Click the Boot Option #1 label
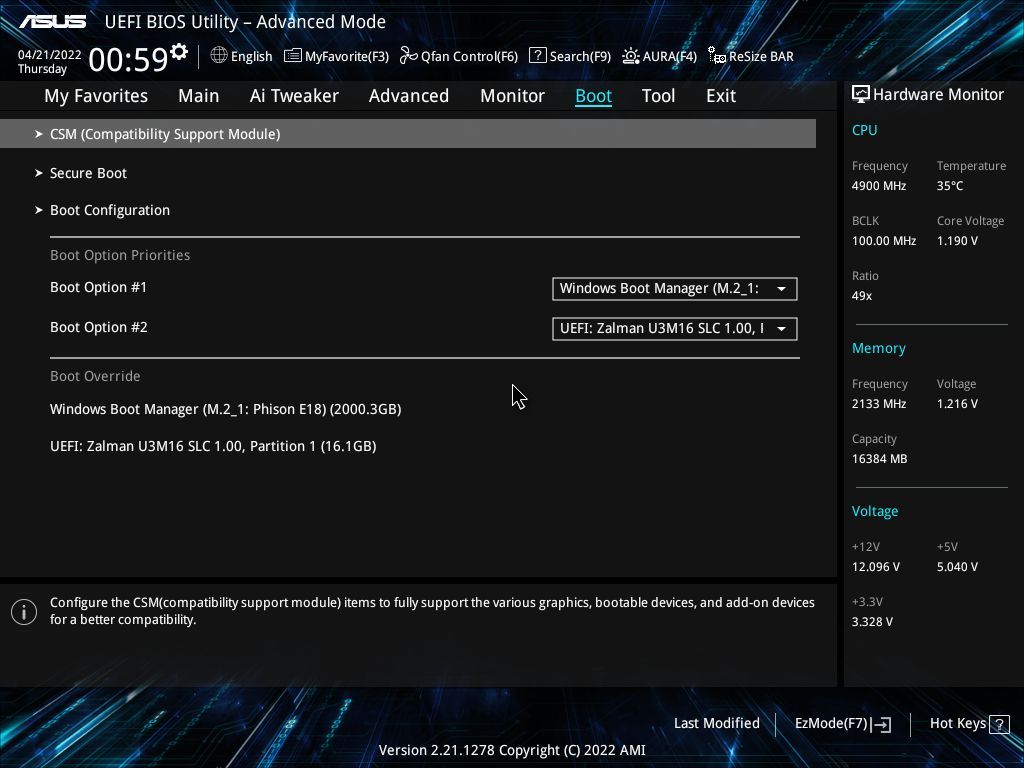 (x=99, y=287)
